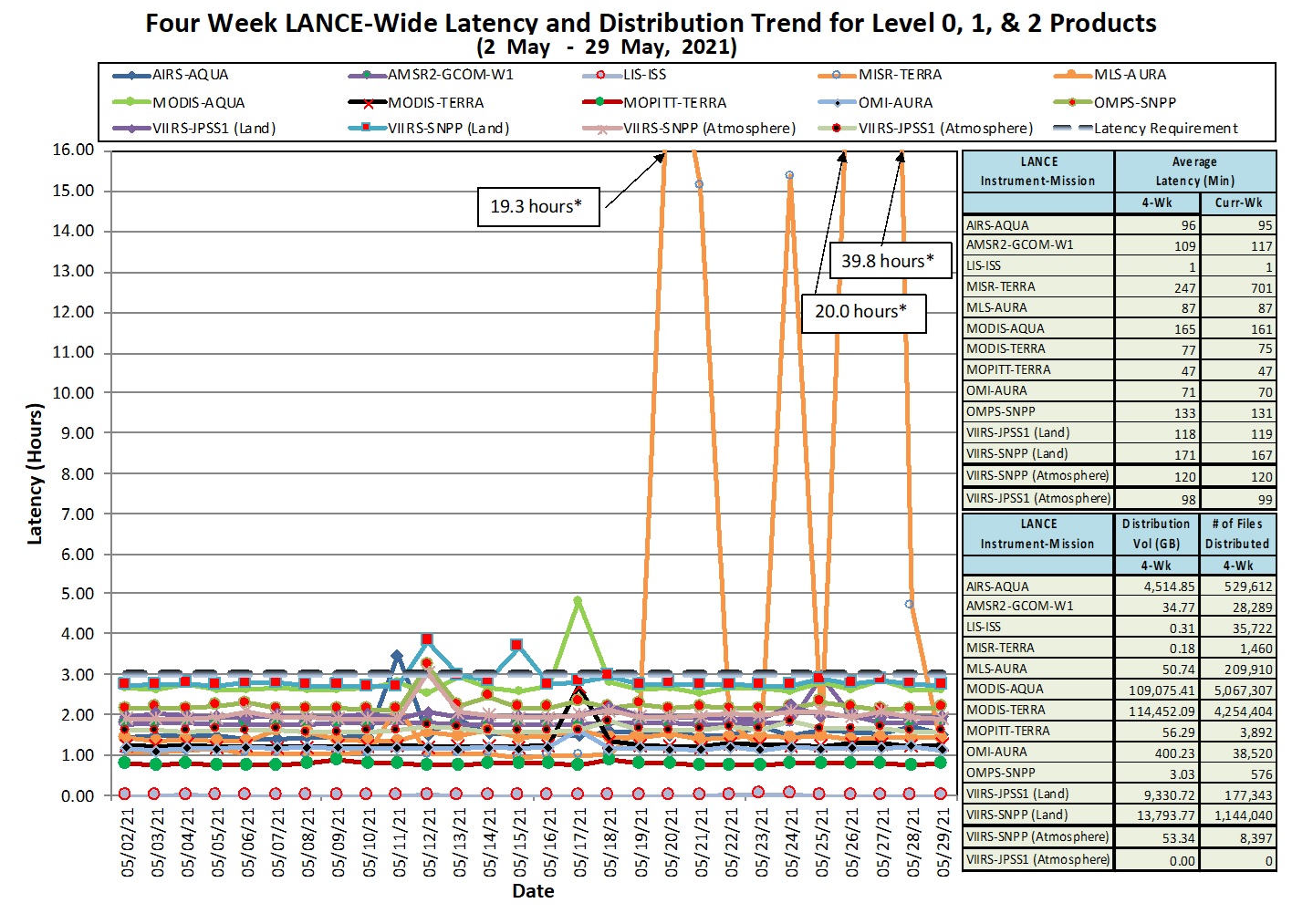Click OMI-AURA row in distribution table
Viewport: 1292px width, 924px height.
tap(1120, 753)
